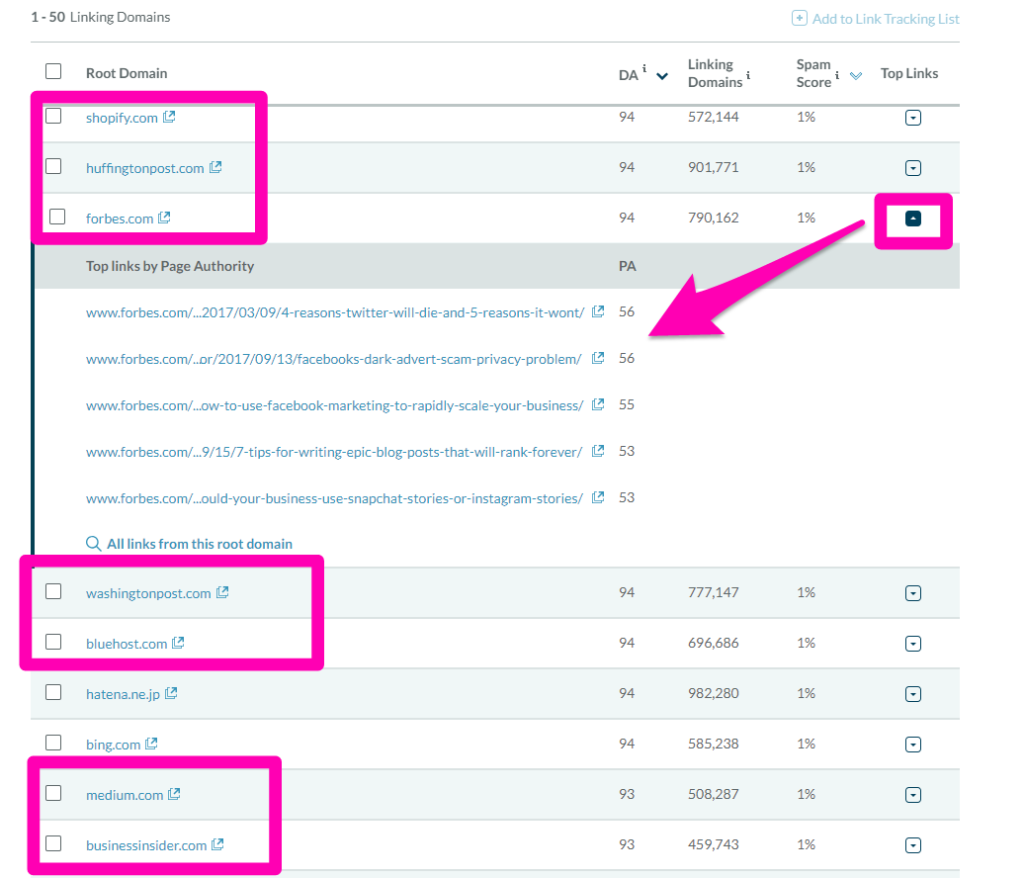
Task: Check the forbes.com row checkbox
Action: point(57,216)
